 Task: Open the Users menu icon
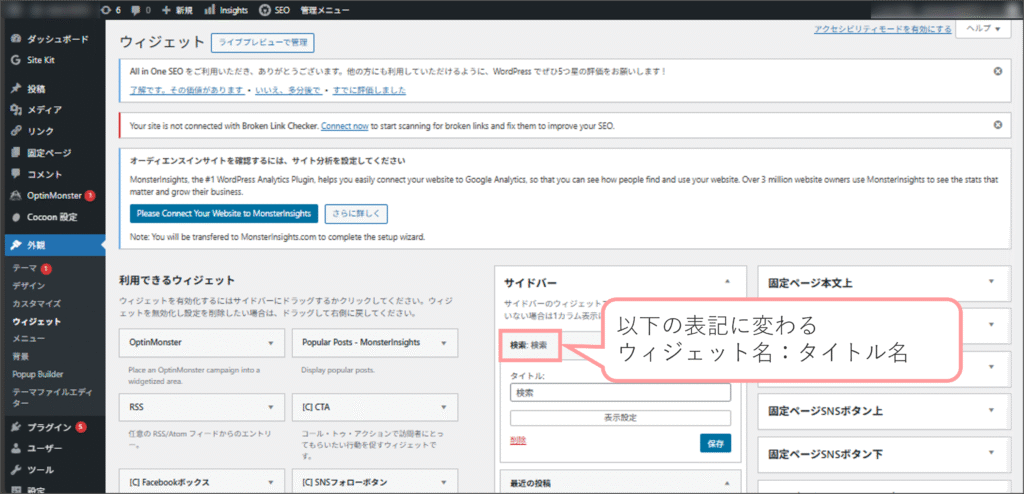pos(16,448)
